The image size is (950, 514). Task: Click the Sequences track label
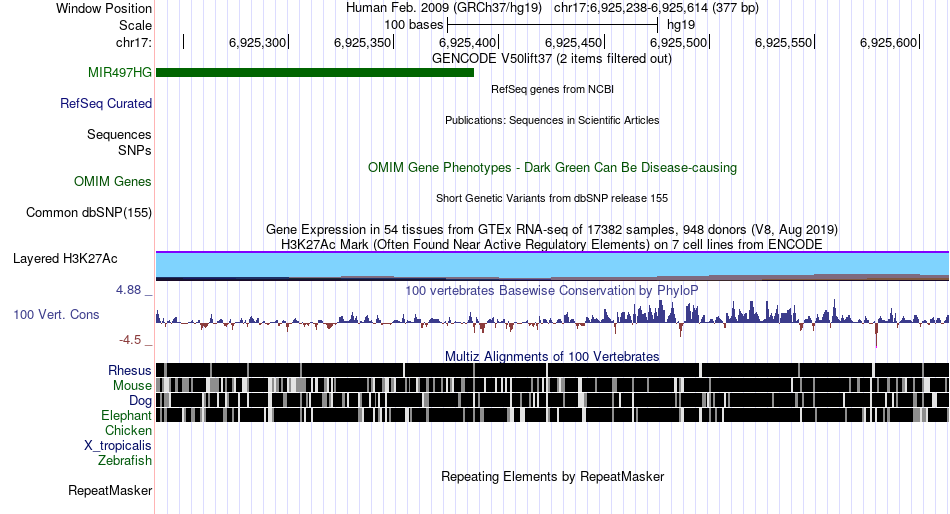click(119, 135)
